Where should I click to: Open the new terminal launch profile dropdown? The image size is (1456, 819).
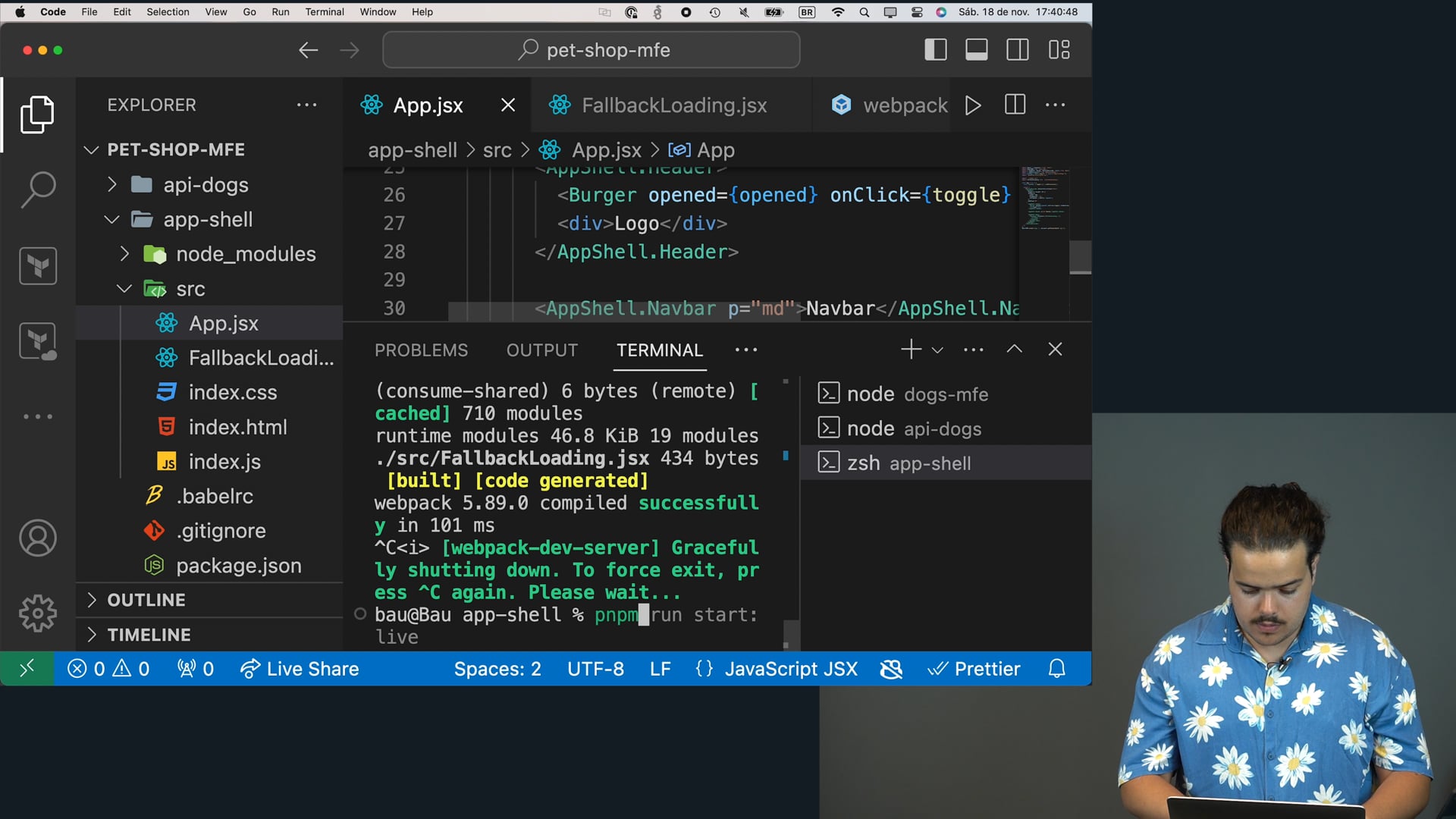point(937,350)
